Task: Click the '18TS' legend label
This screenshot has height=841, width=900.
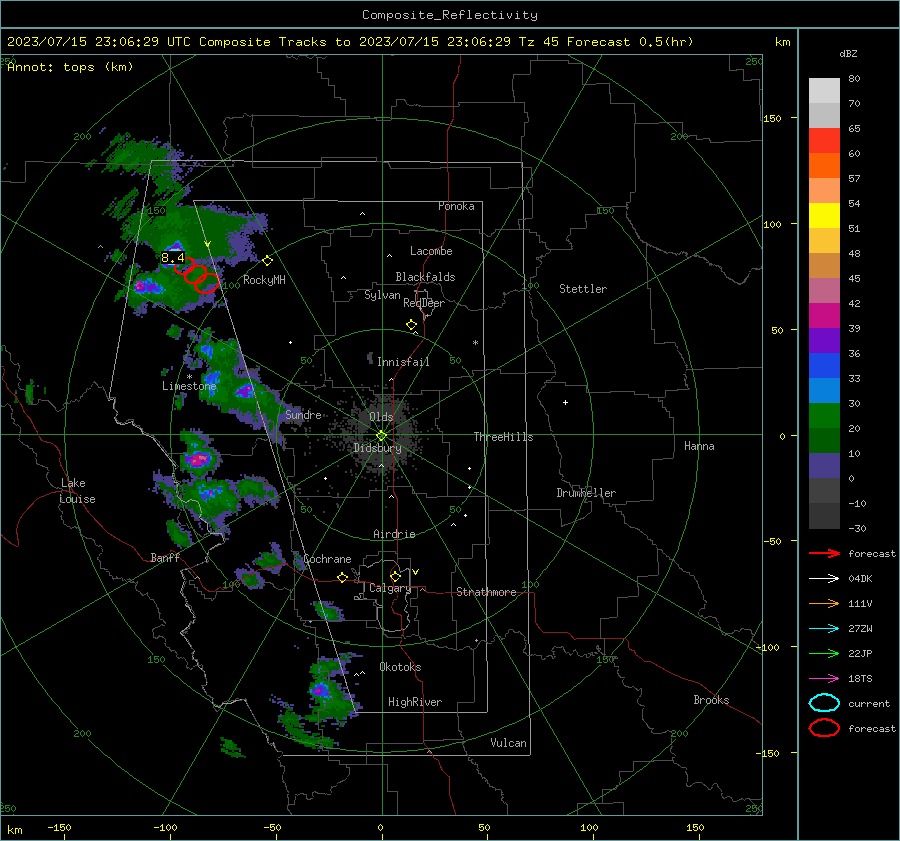Action: pos(860,679)
